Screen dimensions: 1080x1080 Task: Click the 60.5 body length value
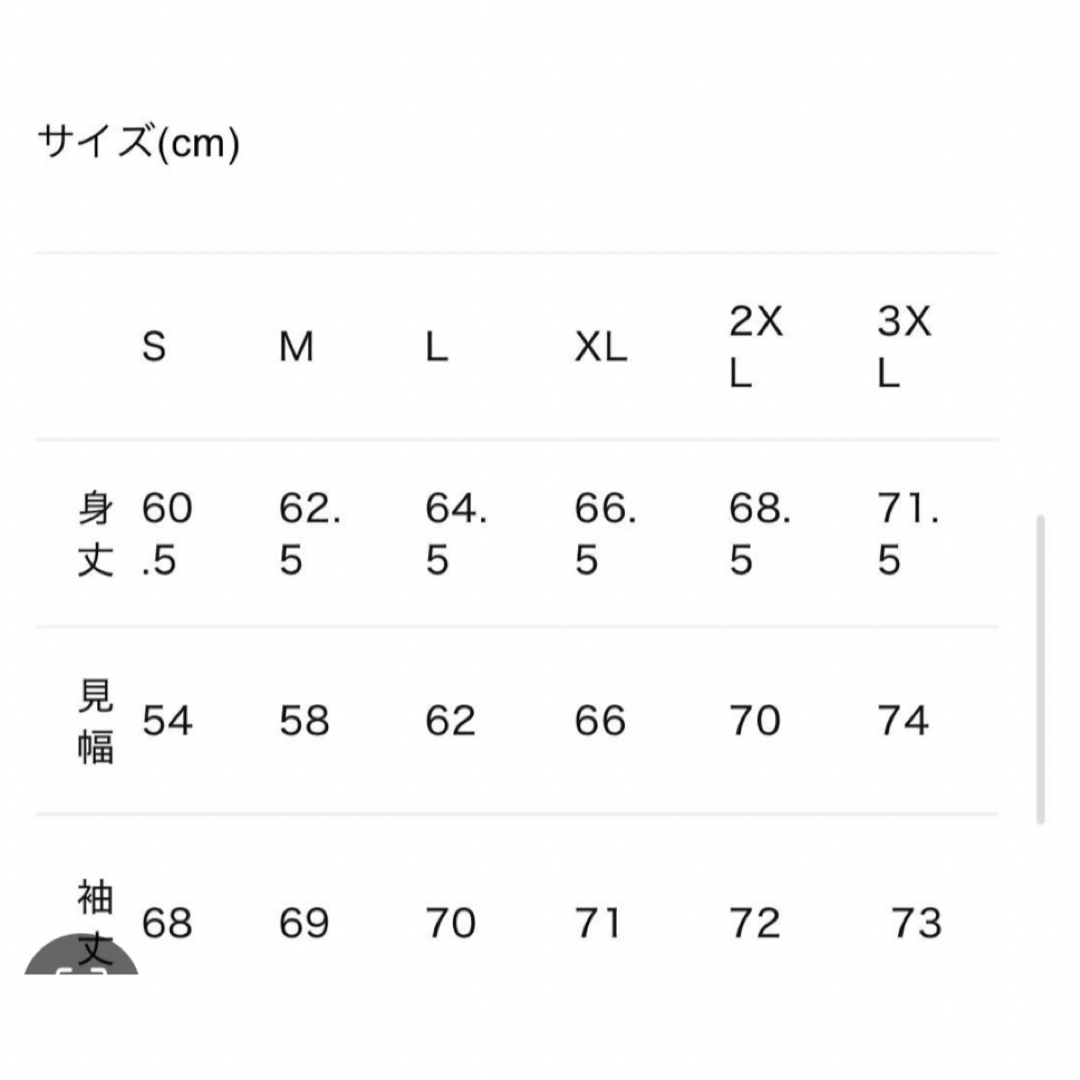tap(167, 534)
